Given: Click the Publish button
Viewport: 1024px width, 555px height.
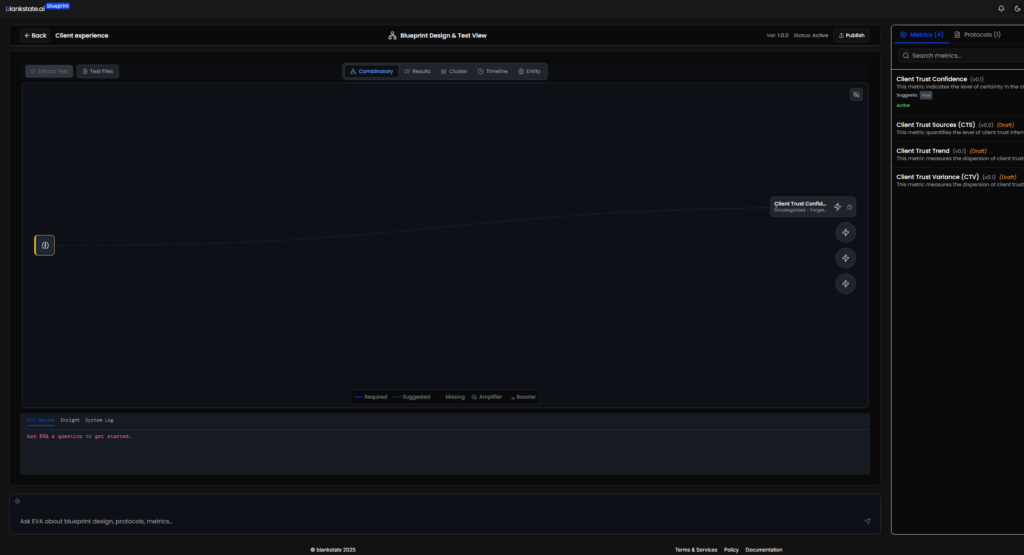Looking at the screenshot, I should tap(852, 35).
